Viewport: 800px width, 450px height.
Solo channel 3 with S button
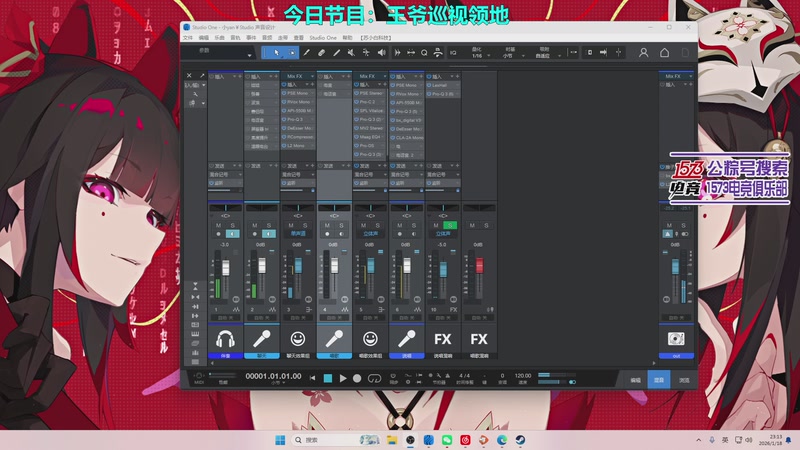pyautogui.click(x=305, y=225)
